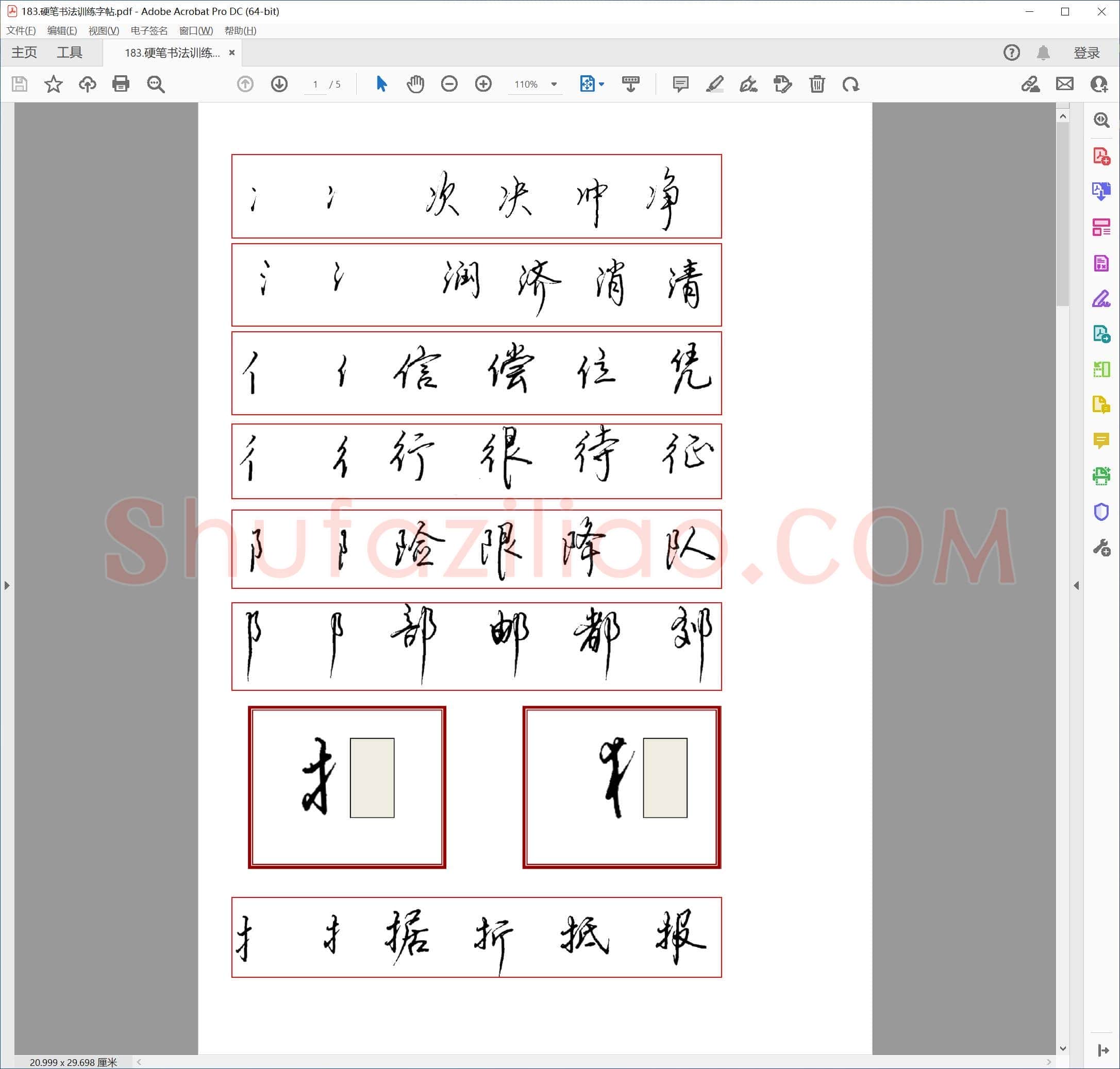Go to the previous page arrow
Viewport: 1120px width, 1069px height.
click(245, 84)
